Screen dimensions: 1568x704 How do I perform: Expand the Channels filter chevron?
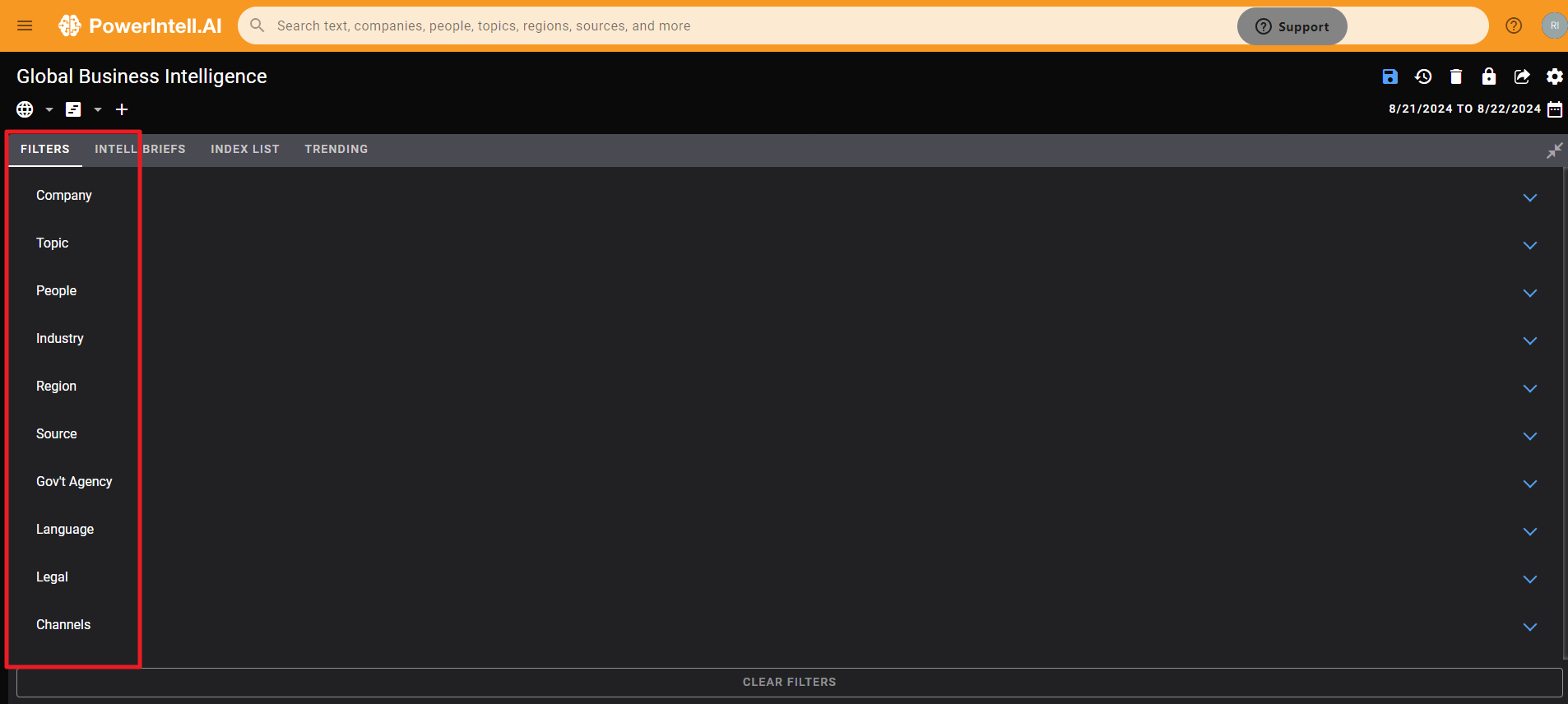pos(1530,627)
